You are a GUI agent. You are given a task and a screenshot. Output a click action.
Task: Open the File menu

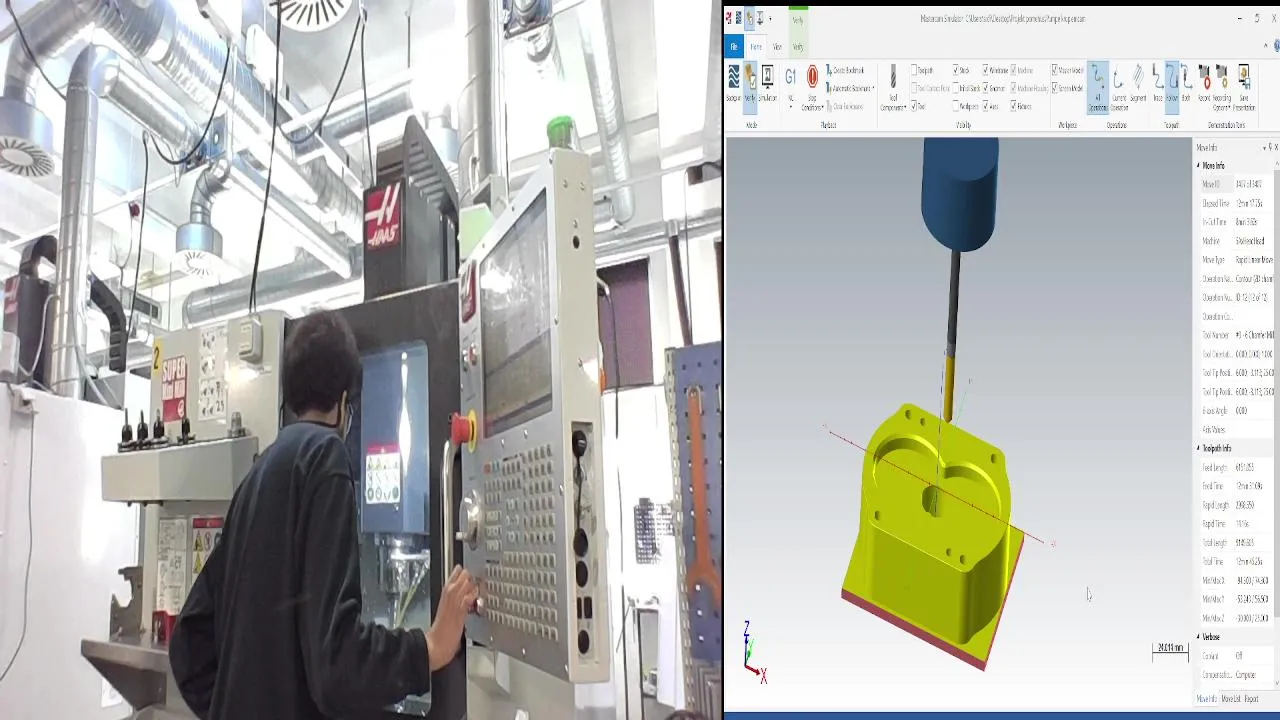[734, 47]
